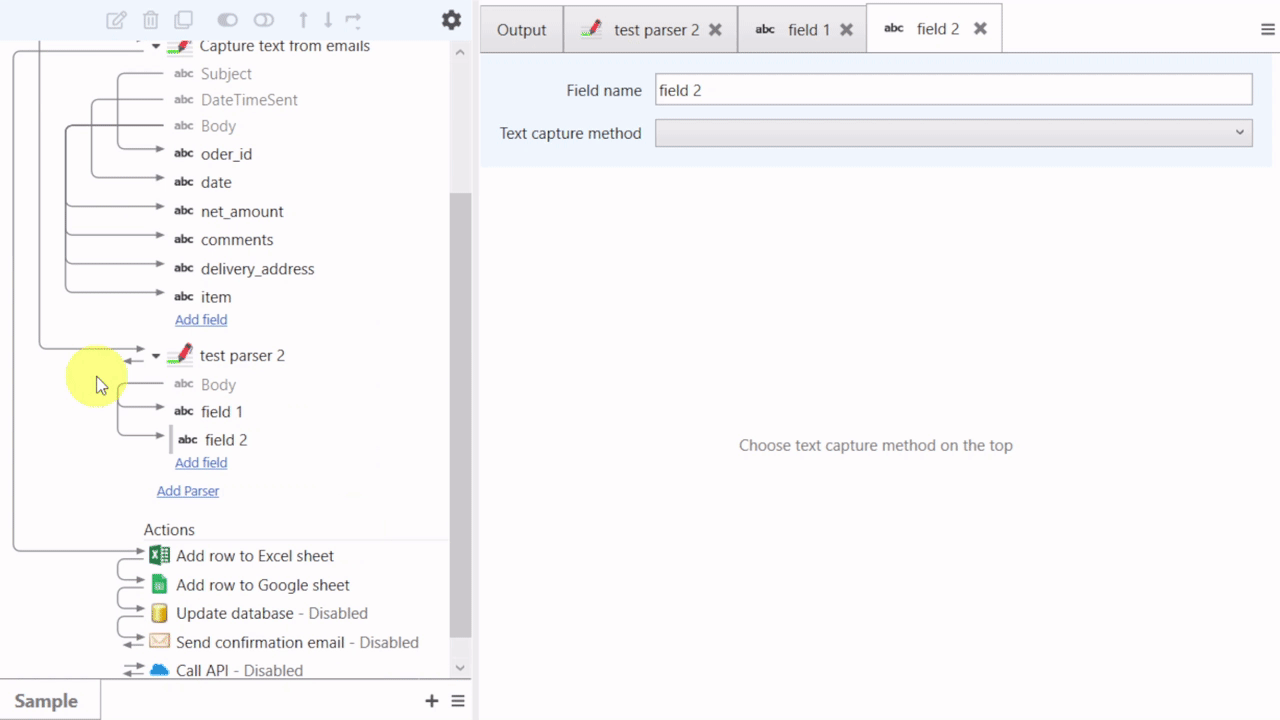Image resolution: width=1280 pixels, height=720 pixels.
Task: Click the abc icon beside oder_id
Action: click(184, 154)
